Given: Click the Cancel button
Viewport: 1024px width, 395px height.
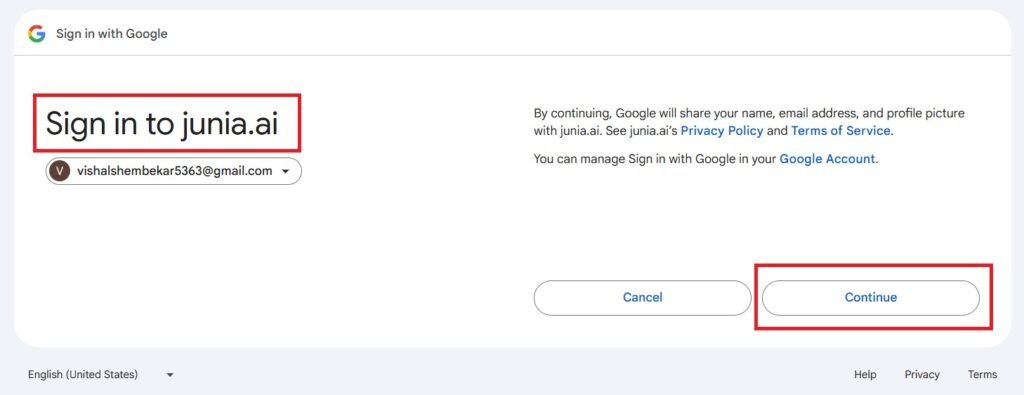Looking at the screenshot, I should tap(643, 298).
